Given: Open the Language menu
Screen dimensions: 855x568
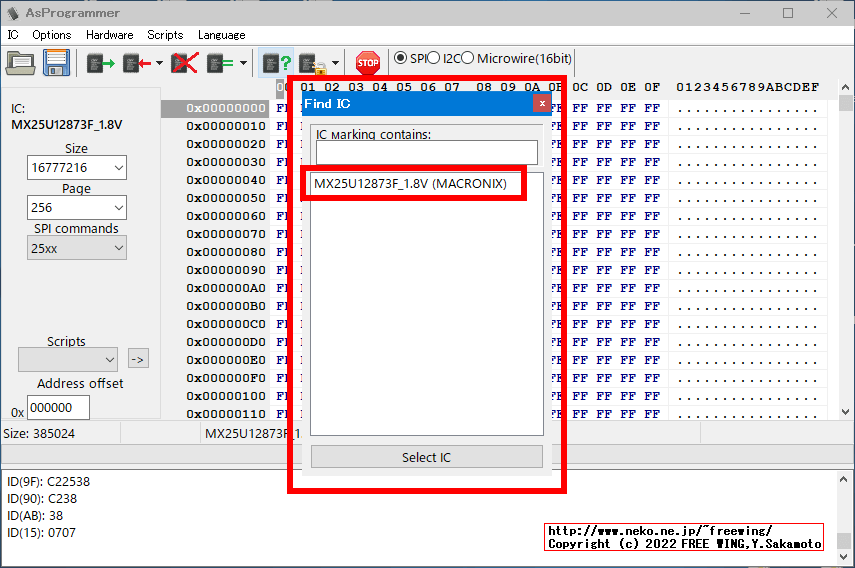Looking at the screenshot, I should click(x=221, y=35).
